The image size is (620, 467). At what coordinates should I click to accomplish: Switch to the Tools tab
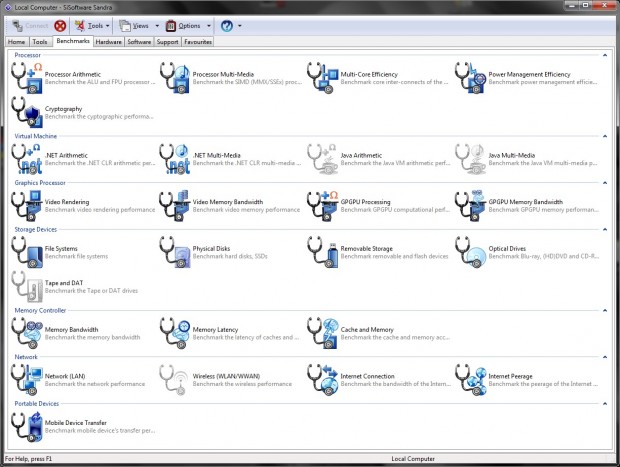pos(40,42)
